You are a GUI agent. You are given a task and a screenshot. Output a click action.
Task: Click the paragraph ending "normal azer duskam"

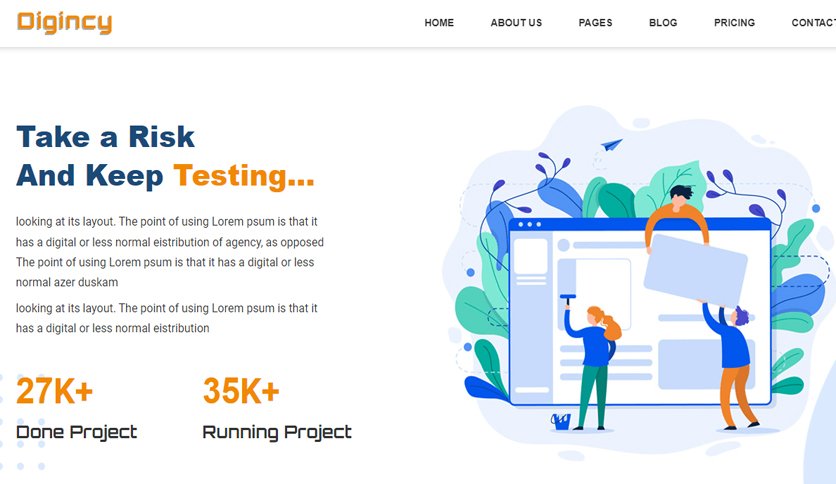(x=170, y=252)
